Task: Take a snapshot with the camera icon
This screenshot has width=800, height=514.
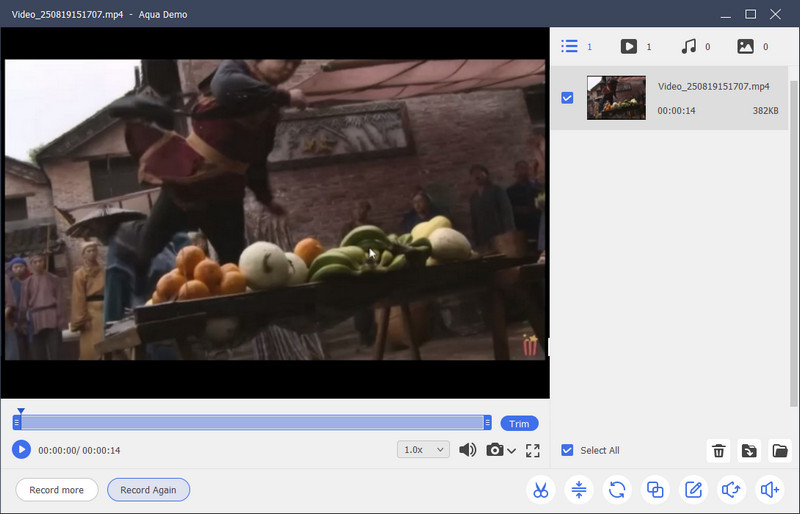Action: tap(495, 450)
